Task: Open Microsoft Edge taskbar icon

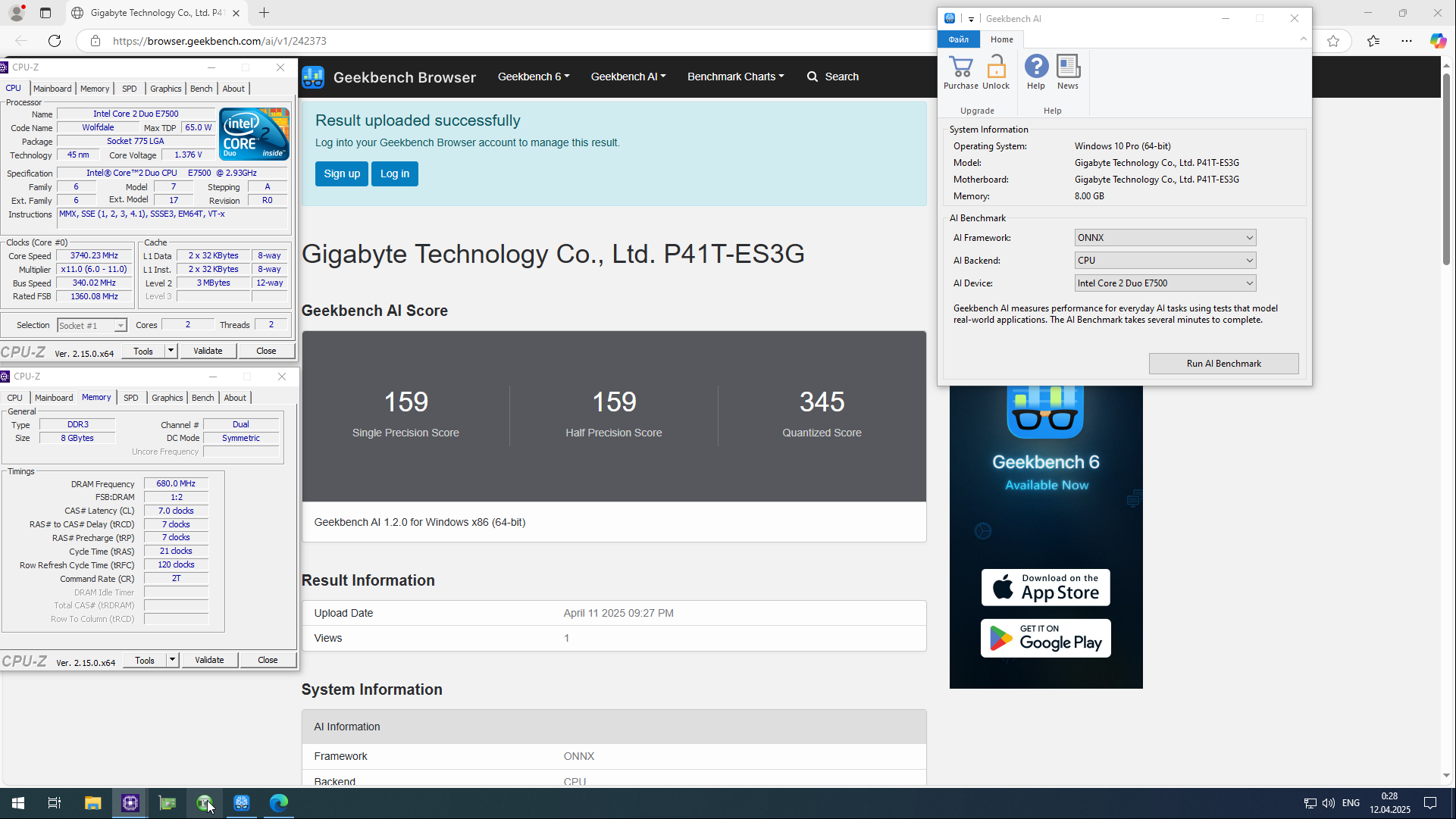Action: (279, 803)
